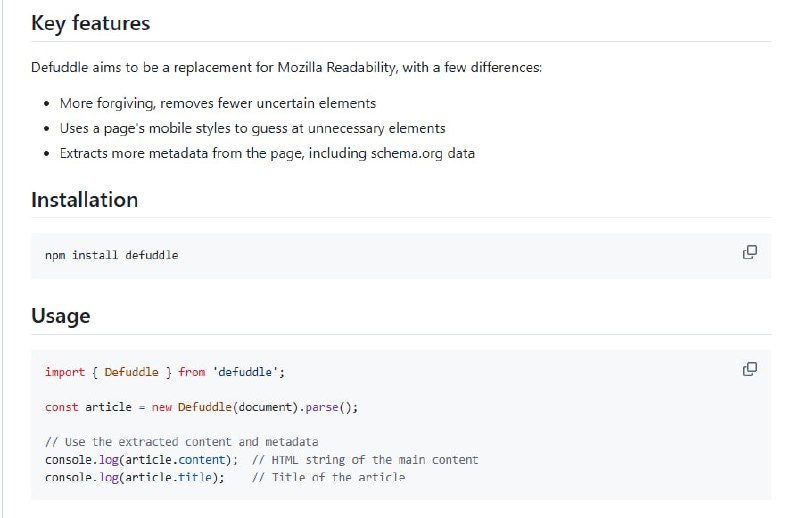Click the mobile styles bullet point

pyautogui.click(x=252, y=128)
